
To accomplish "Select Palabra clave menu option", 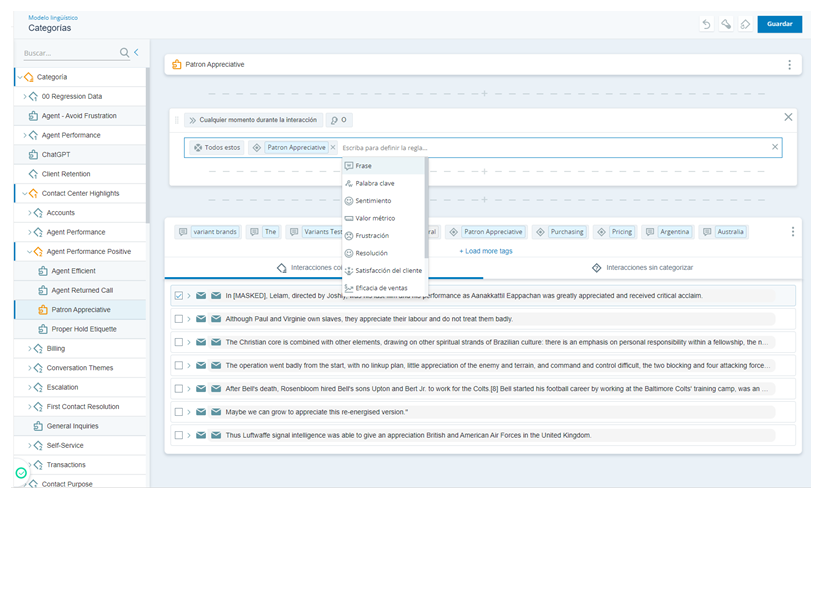I will [x=383, y=183].
